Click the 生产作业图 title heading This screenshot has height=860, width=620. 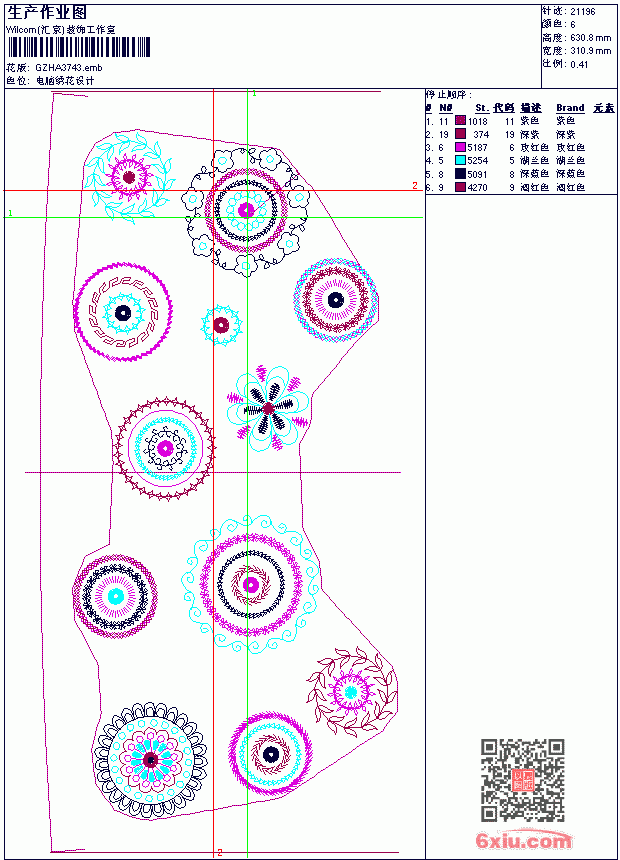47,13
